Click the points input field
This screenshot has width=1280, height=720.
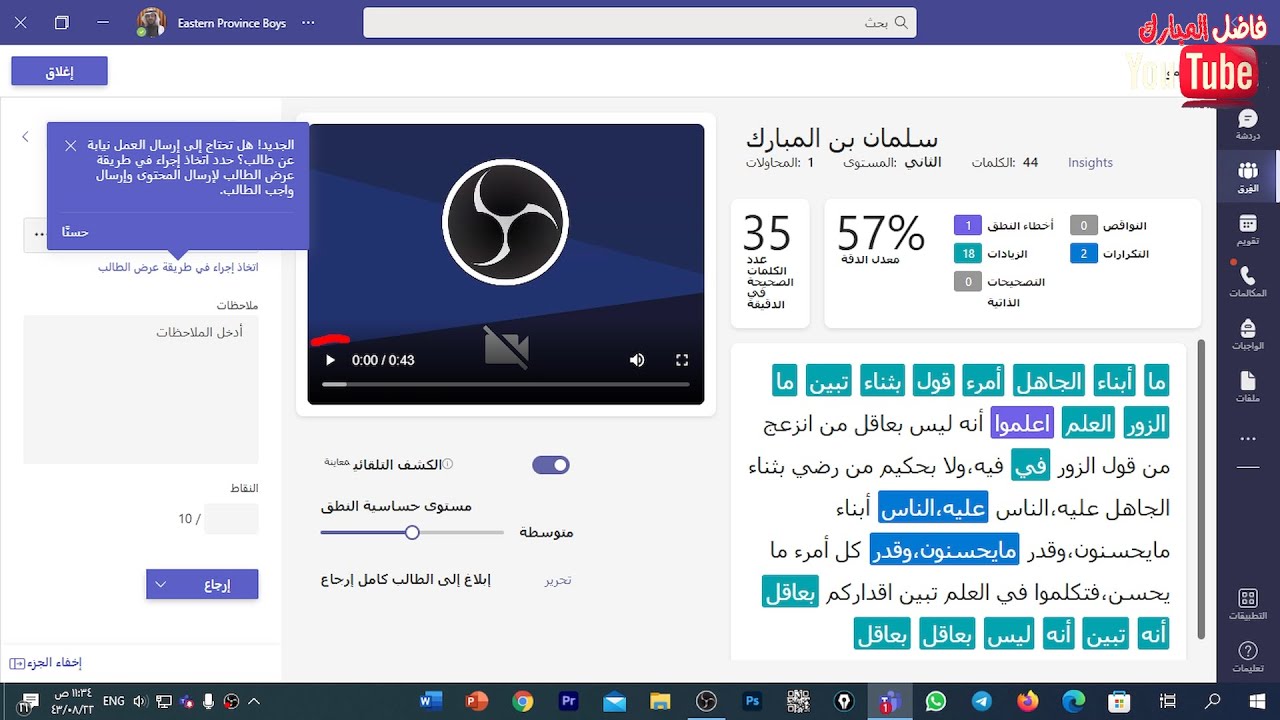point(231,519)
